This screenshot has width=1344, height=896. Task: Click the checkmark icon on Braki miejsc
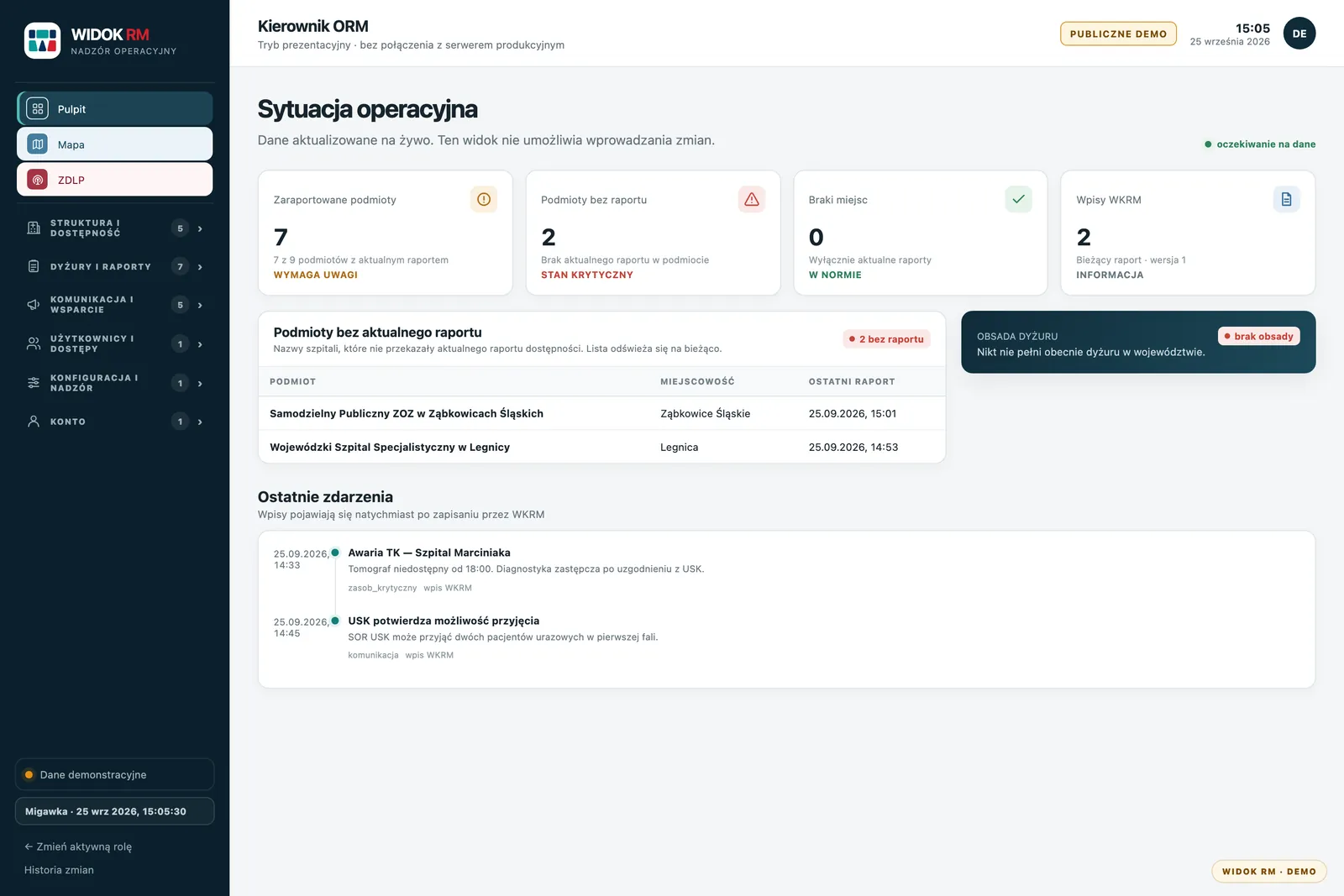pos(1019,199)
